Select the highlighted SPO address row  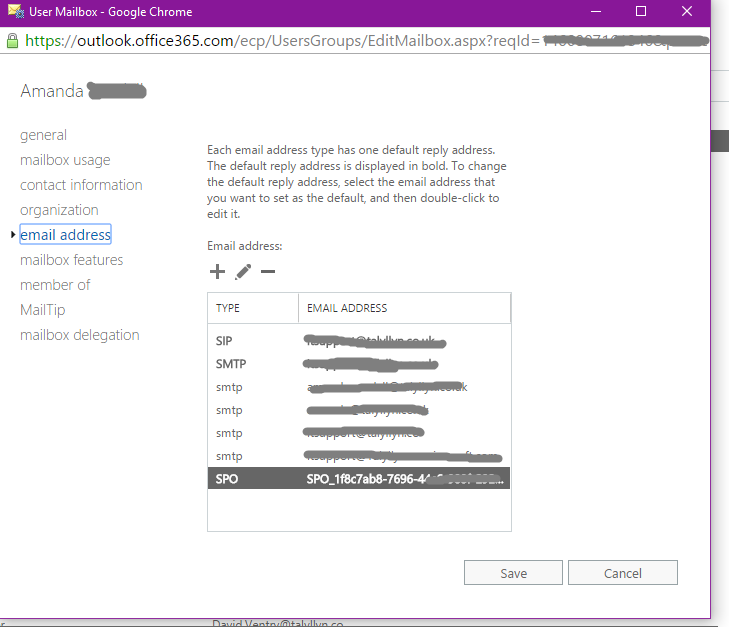click(x=359, y=479)
